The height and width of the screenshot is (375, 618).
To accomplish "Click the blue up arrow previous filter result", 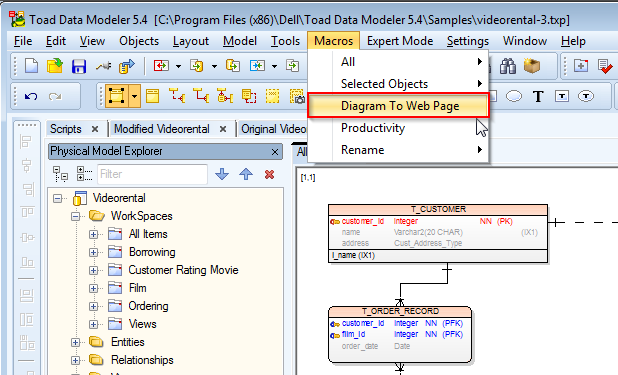I will tap(246, 174).
